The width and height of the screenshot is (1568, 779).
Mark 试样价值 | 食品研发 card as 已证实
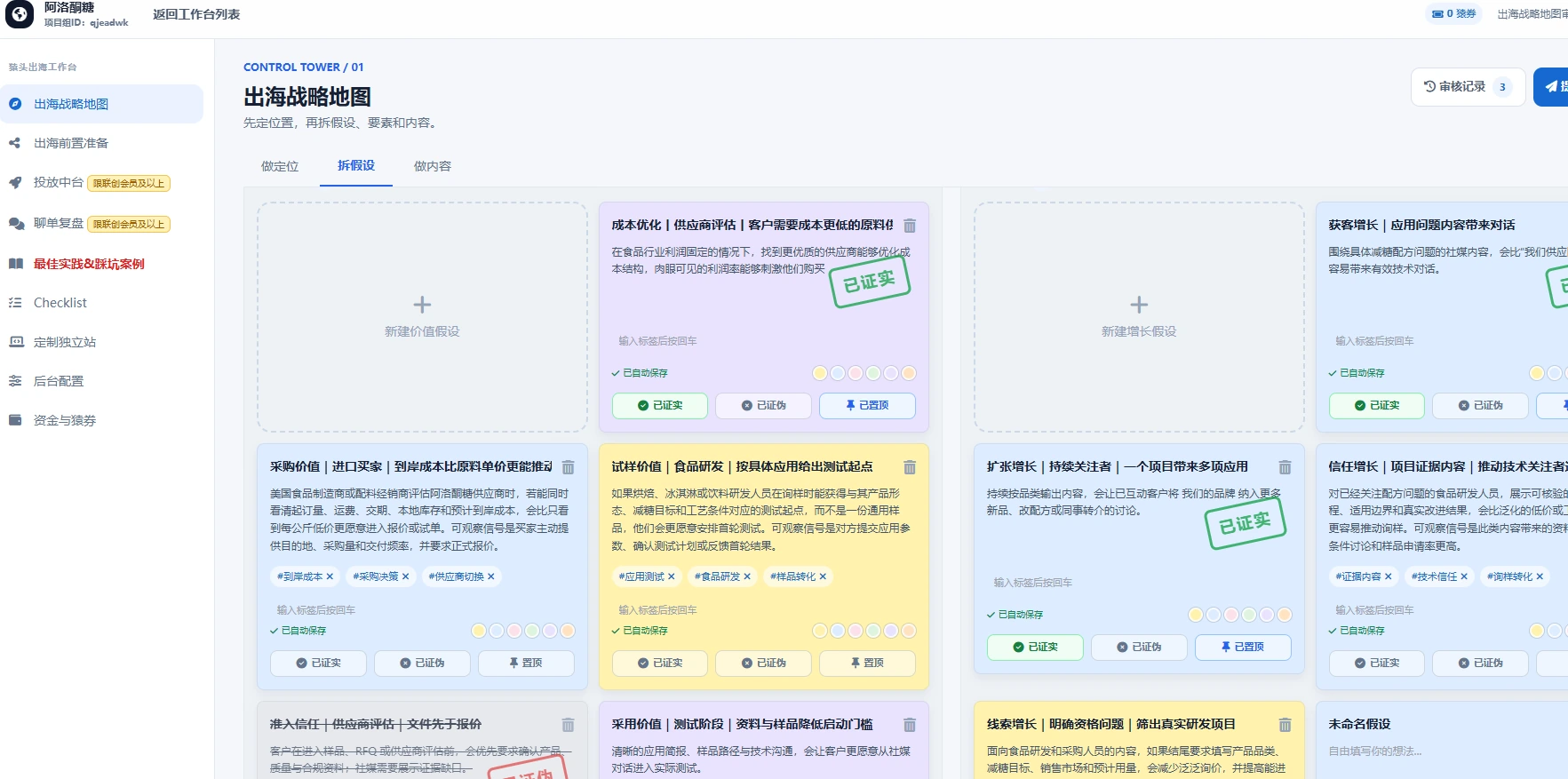[660, 664]
